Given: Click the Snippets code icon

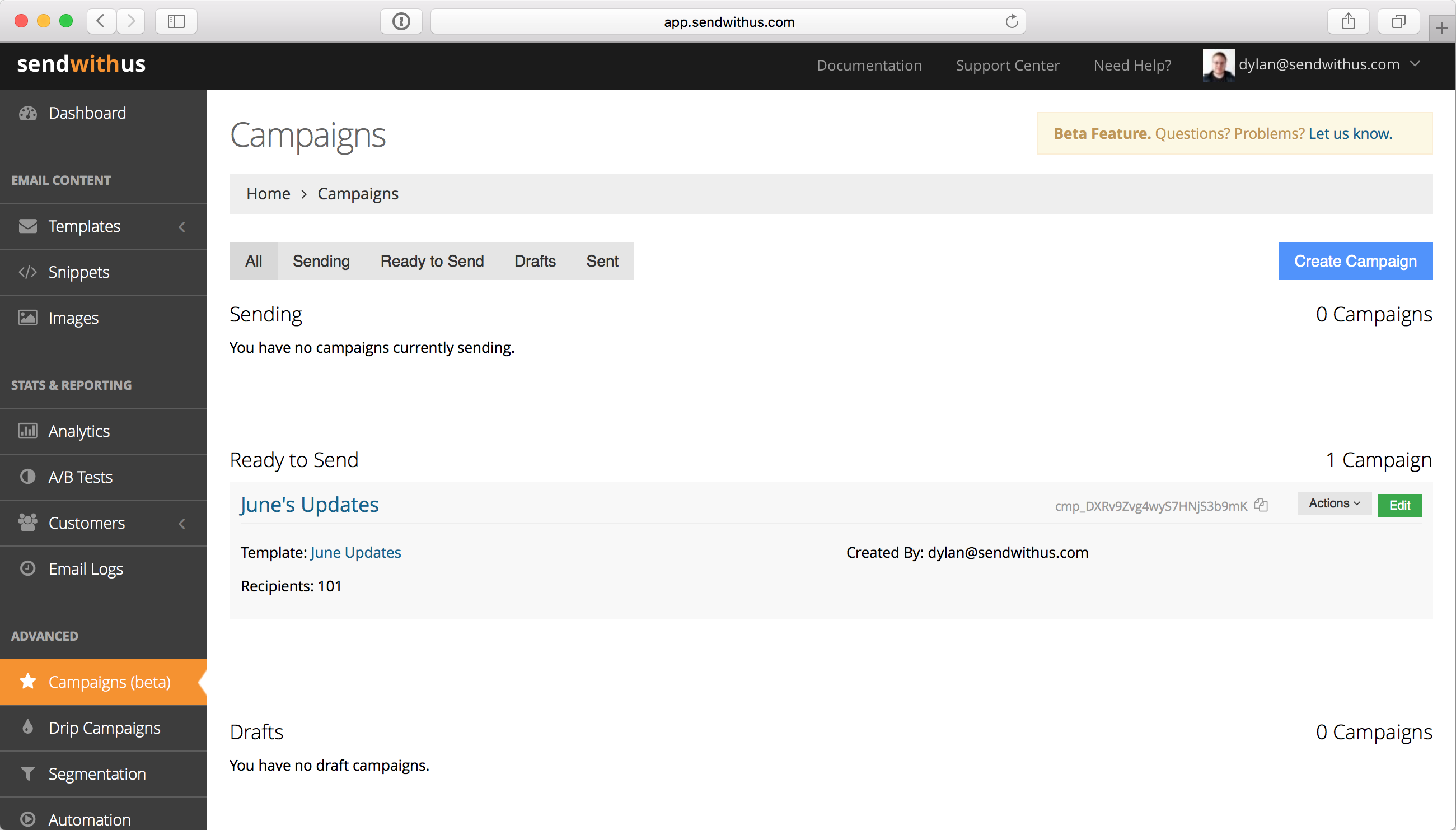Looking at the screenshot, I should click(x=27, y=272).
